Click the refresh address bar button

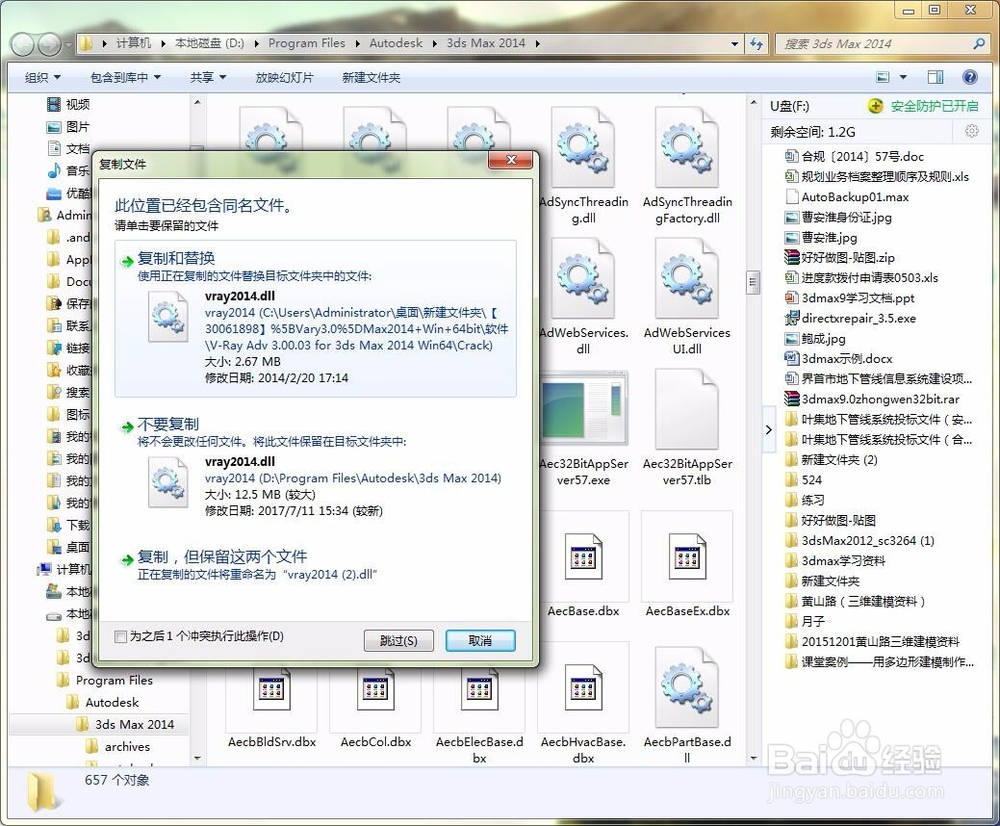[x=756, y=43]
